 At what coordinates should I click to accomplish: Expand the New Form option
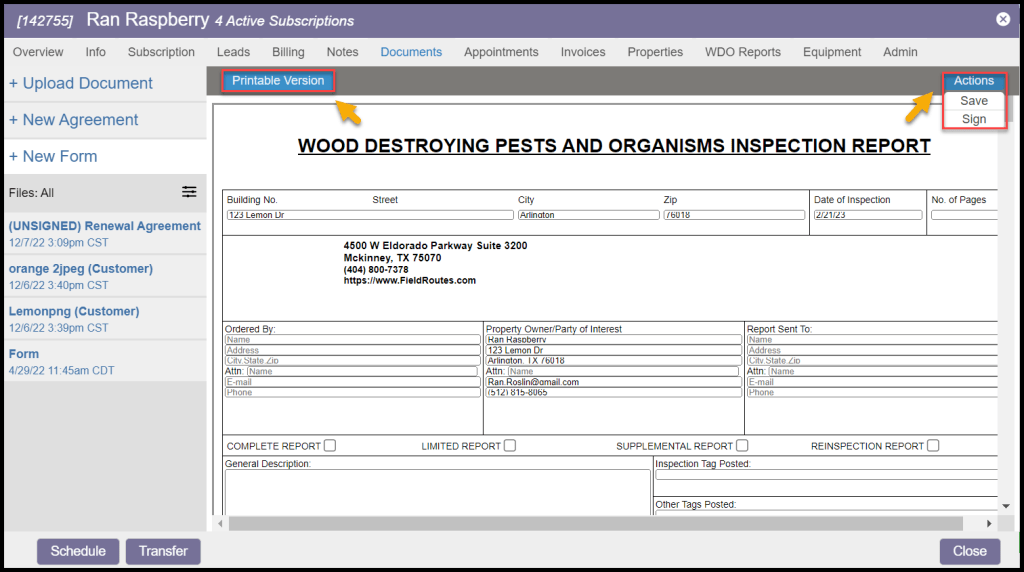(x=53, y=156)
